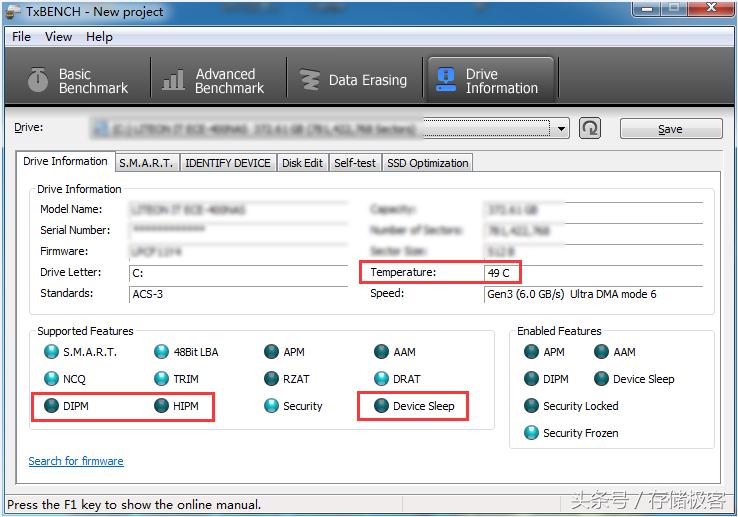The width and height of the screenshot is (738, 517).
Task: Click the enabled APM indicator
Action: tap(531, 352)
